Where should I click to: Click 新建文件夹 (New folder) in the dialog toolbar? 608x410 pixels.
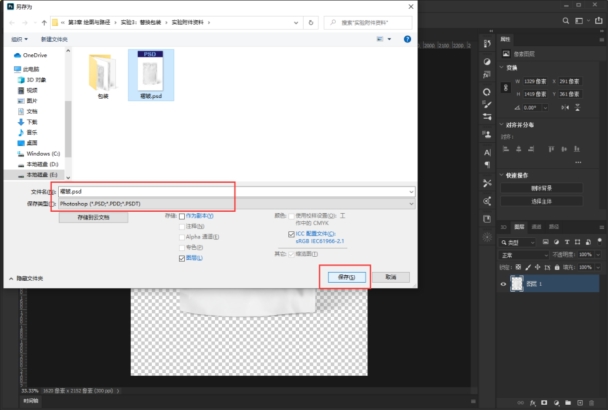[54, 39]
